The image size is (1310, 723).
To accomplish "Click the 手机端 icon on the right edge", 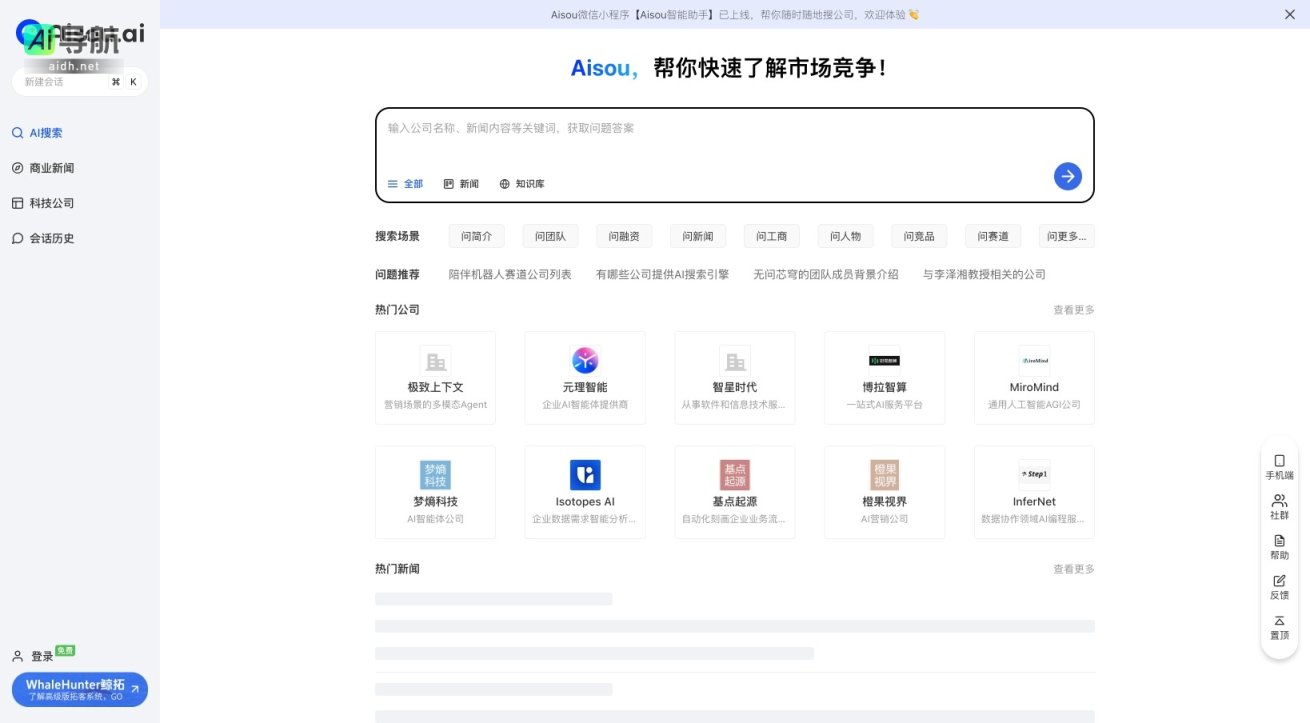I will click(x=1279, y=467).
